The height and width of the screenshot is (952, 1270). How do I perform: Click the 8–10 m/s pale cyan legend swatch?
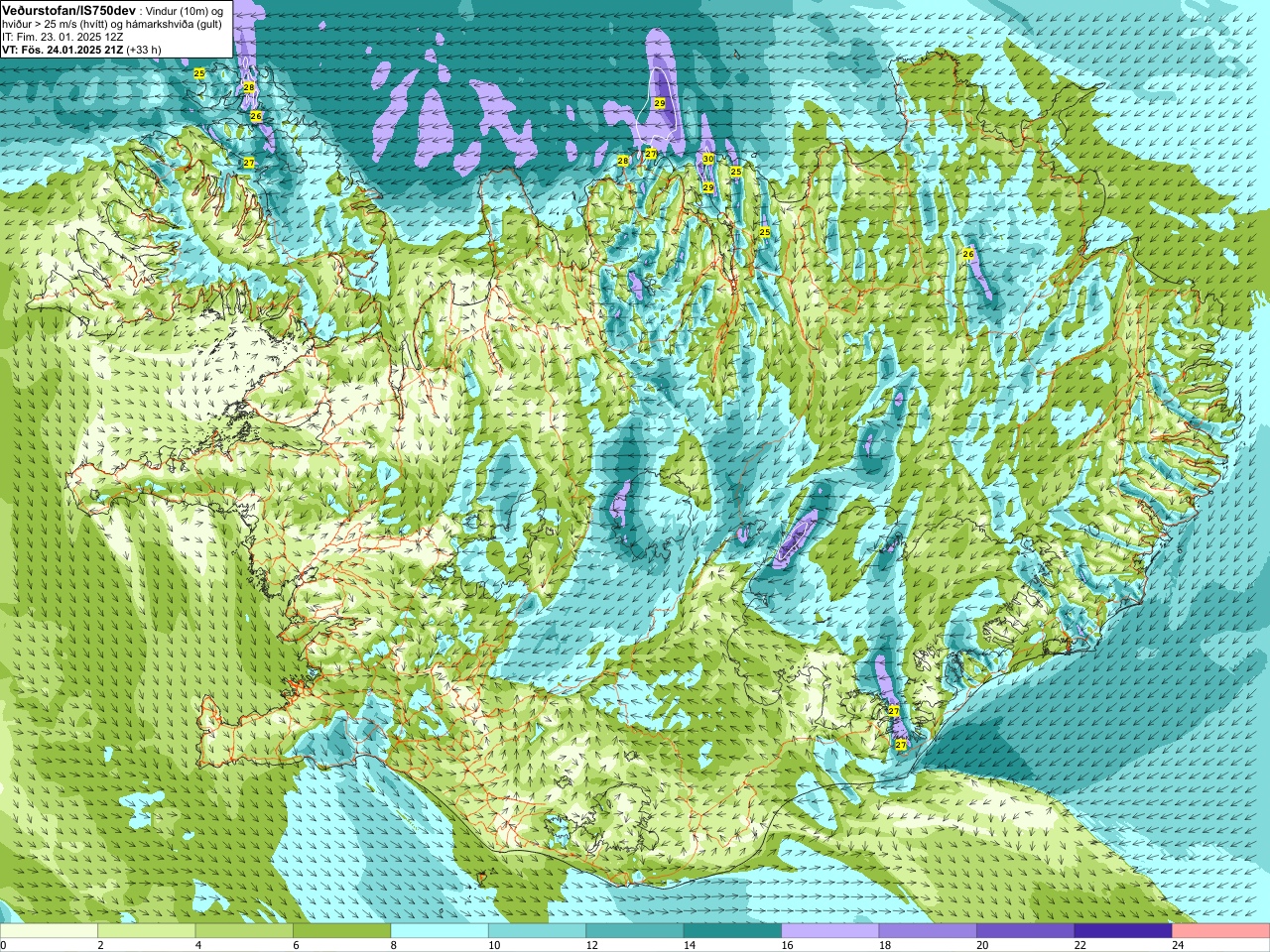tap(440, 931)
